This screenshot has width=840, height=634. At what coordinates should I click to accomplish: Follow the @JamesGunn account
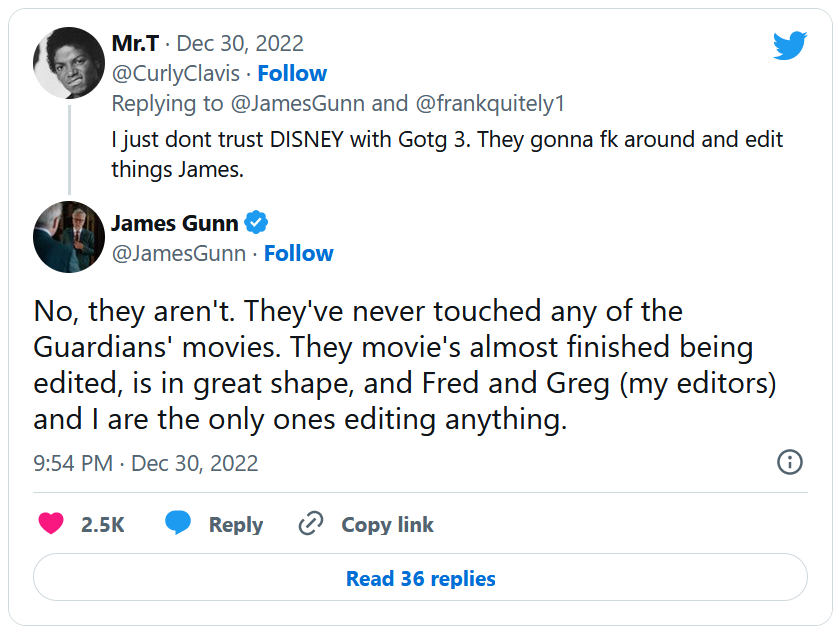click(299, 254)
